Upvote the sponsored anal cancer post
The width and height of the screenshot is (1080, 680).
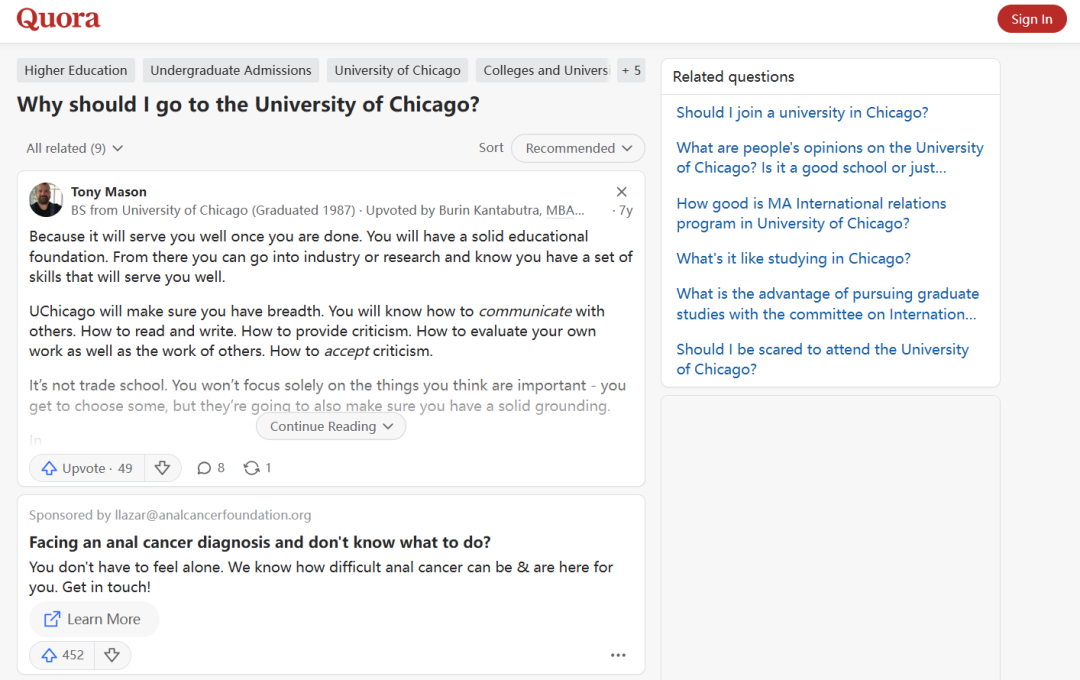(62, 655)
